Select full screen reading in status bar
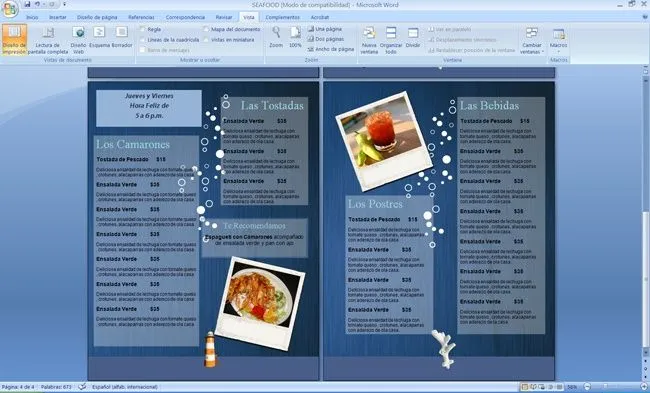650x393 pixels. point(533,387)
